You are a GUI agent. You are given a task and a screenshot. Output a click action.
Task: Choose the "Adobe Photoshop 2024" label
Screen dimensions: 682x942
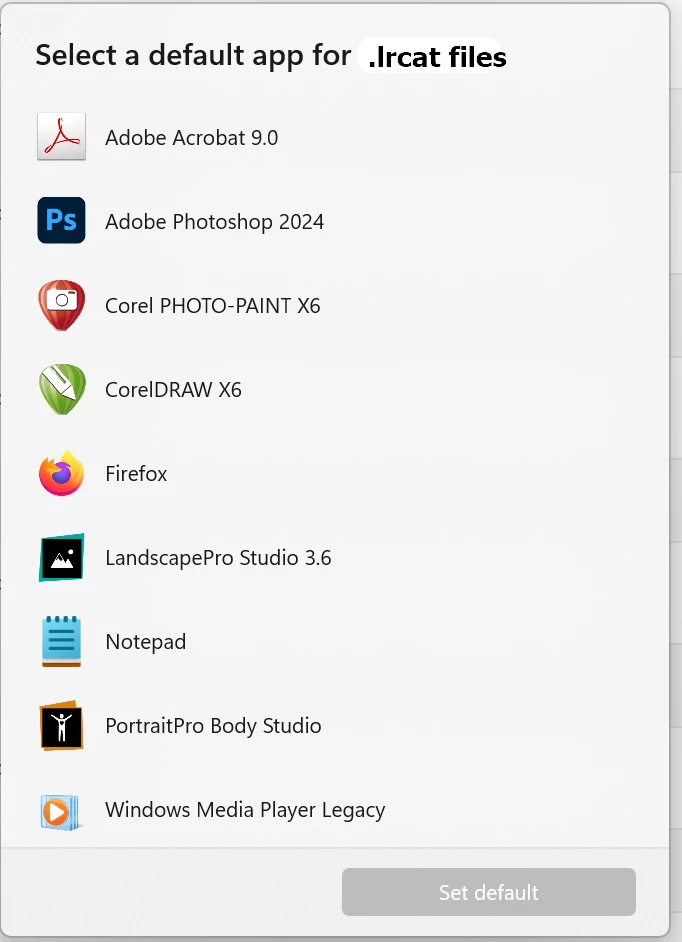pyautogui.click(x=215, y=222)
